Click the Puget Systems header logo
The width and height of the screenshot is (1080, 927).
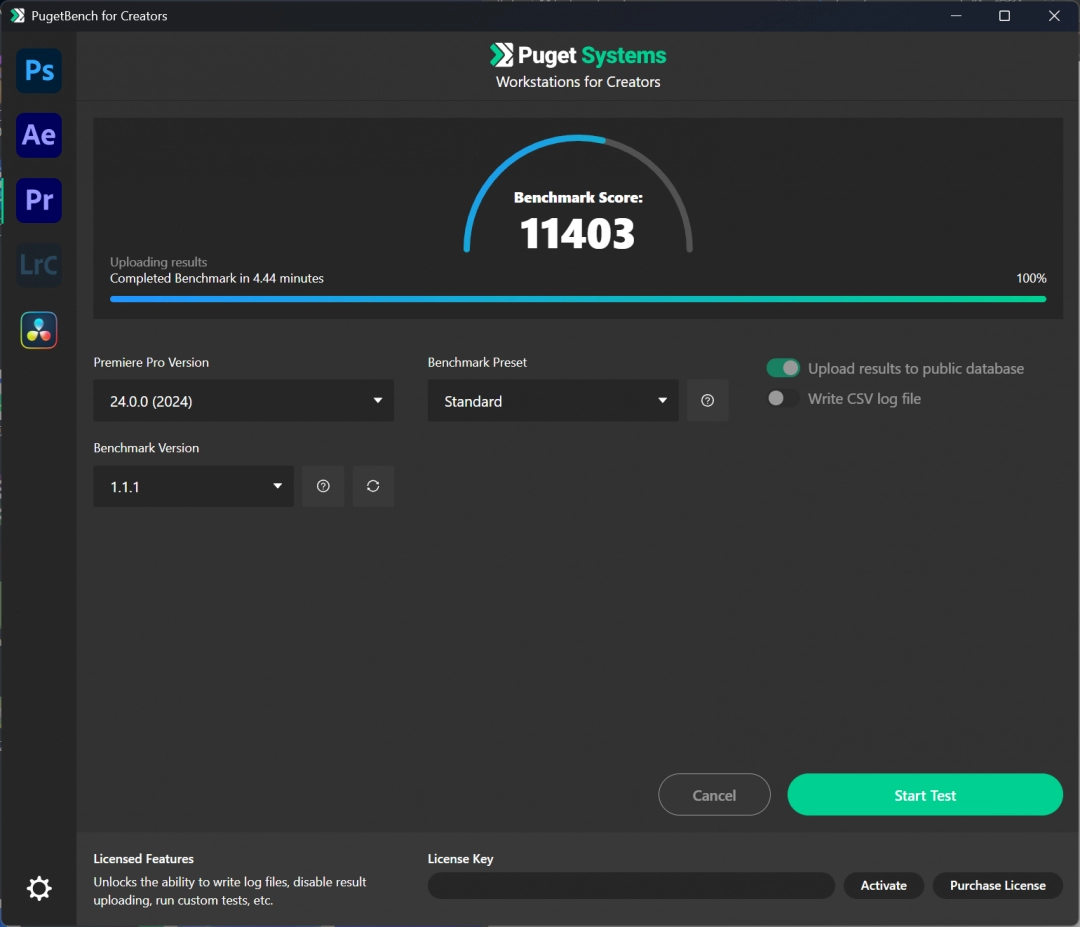pos(578,55)
